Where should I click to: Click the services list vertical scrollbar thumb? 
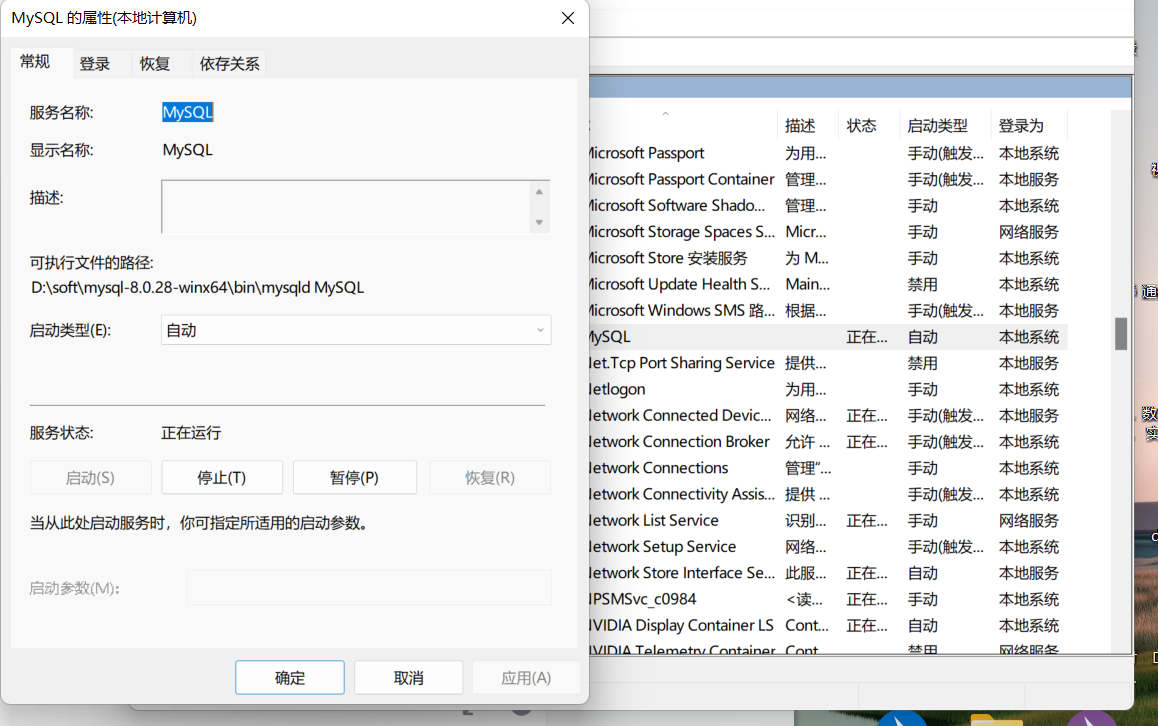[1121, 334]
